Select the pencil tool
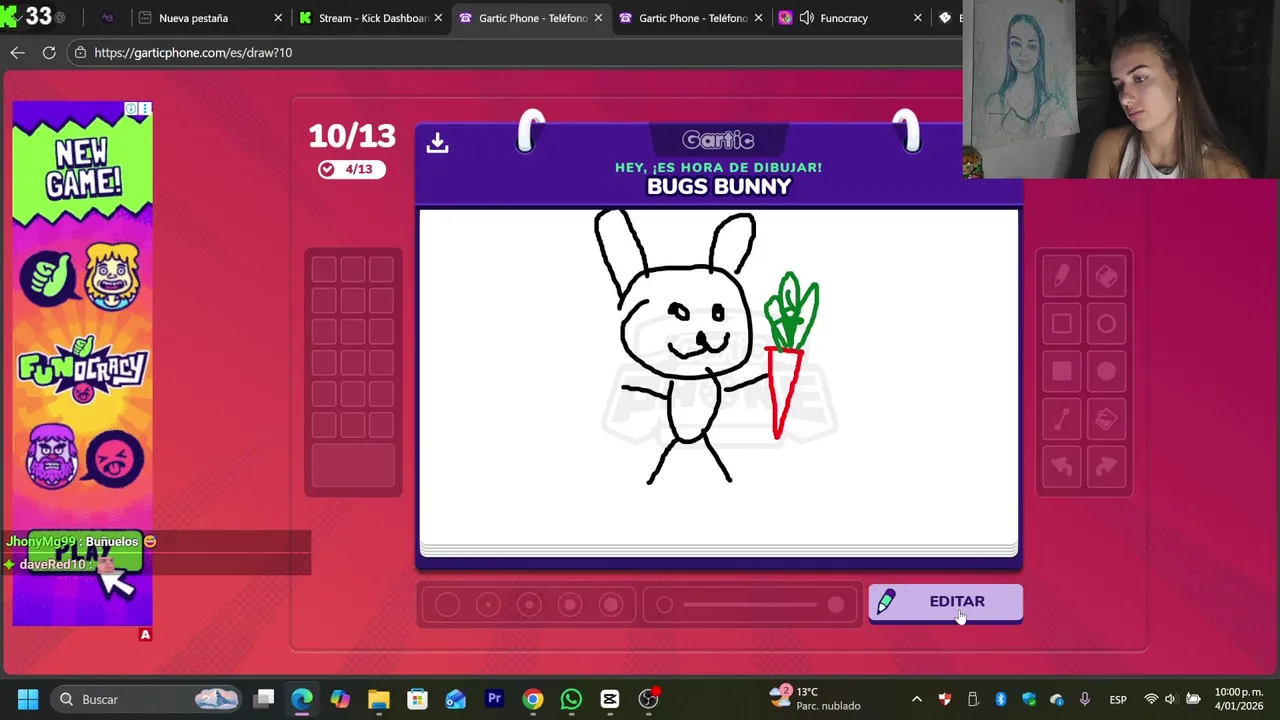The image size is (1280, 720). 1061,276
